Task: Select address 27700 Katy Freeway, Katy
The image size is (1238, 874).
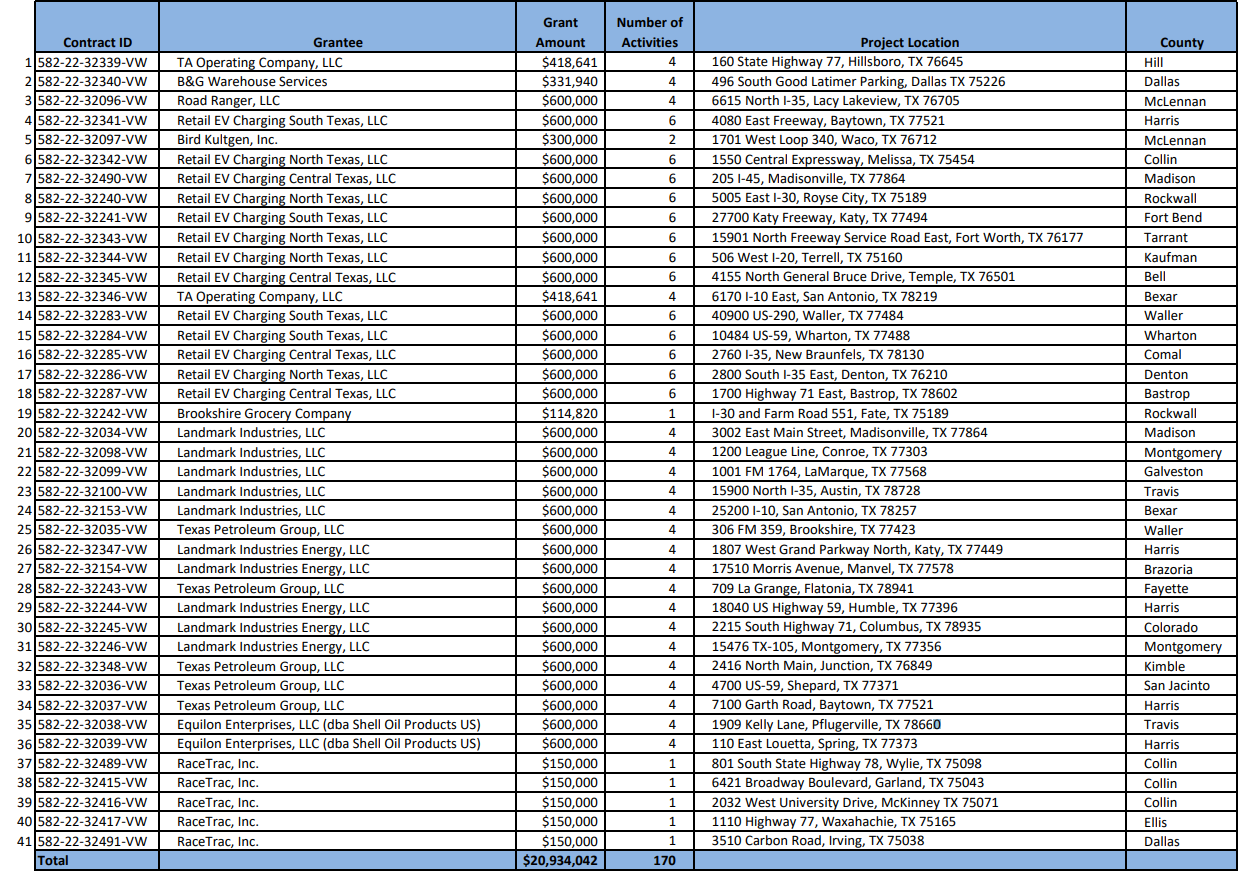Action: (819, 218)
